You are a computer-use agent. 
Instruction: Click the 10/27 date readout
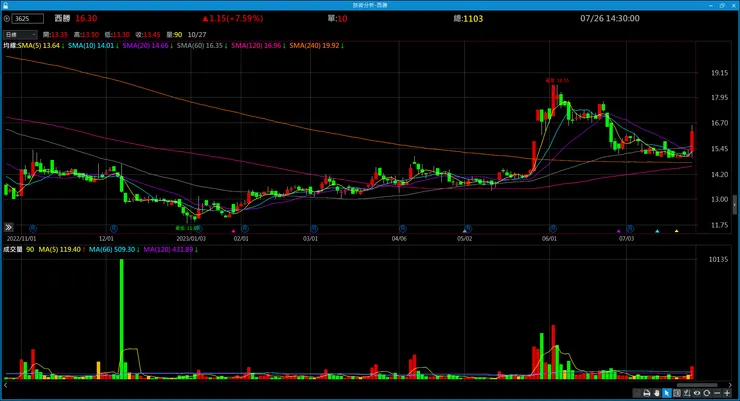point(197,34)
